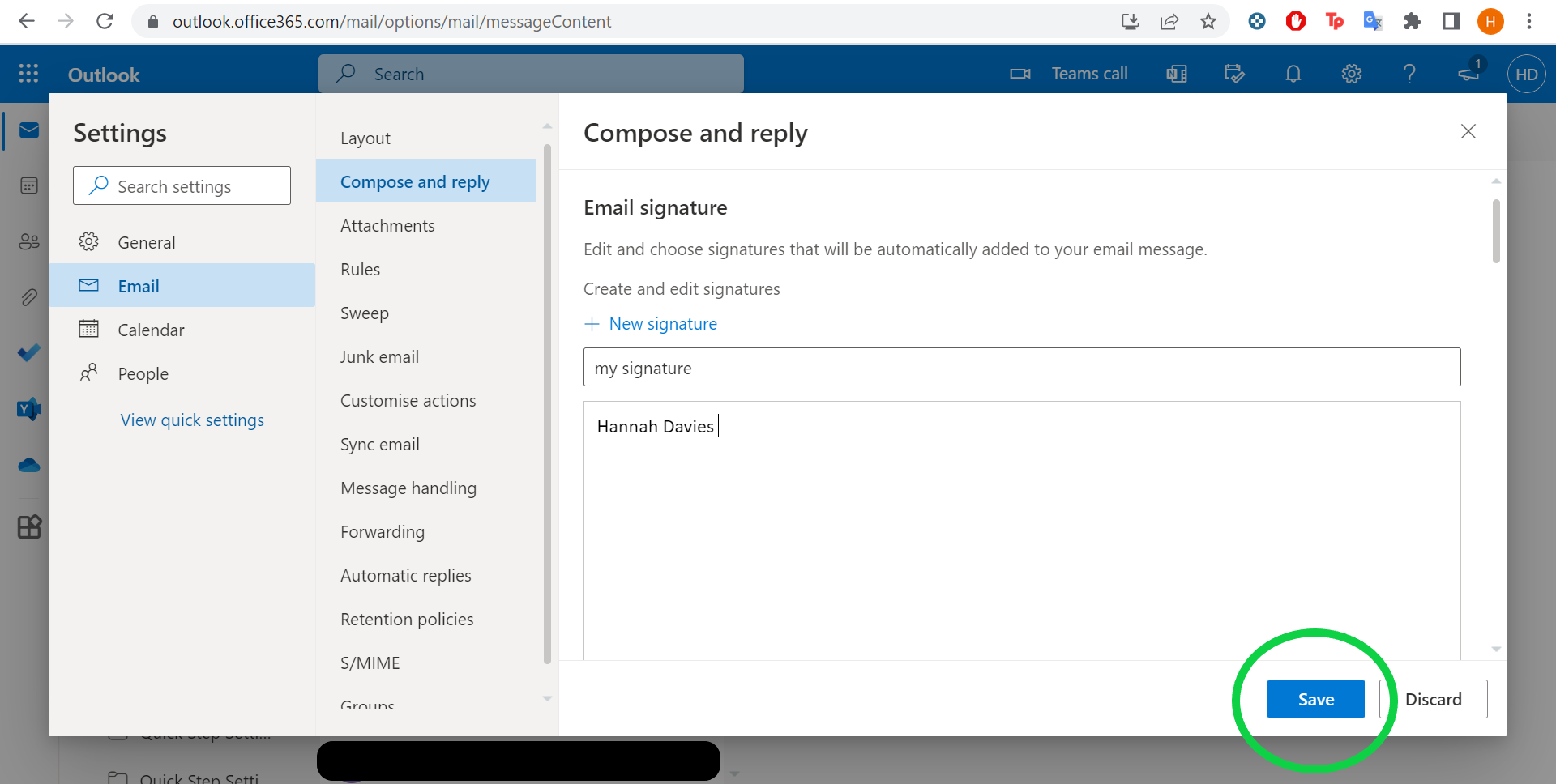1556x784 pixels.
Task: Open the HD account avatar
Action: click(x=1527, y=74)
